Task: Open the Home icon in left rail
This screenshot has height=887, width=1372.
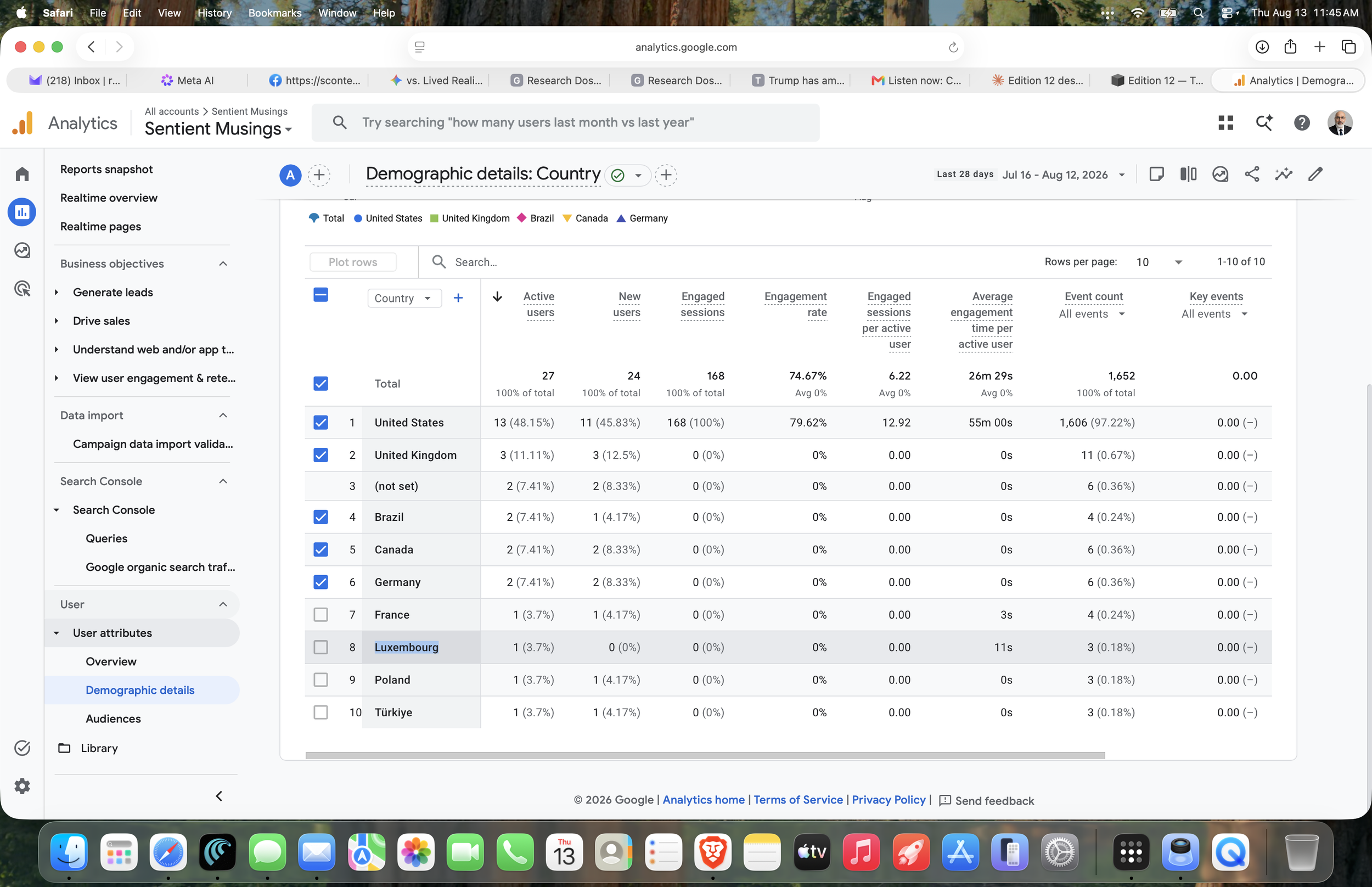Action: (x=22, y=174)
